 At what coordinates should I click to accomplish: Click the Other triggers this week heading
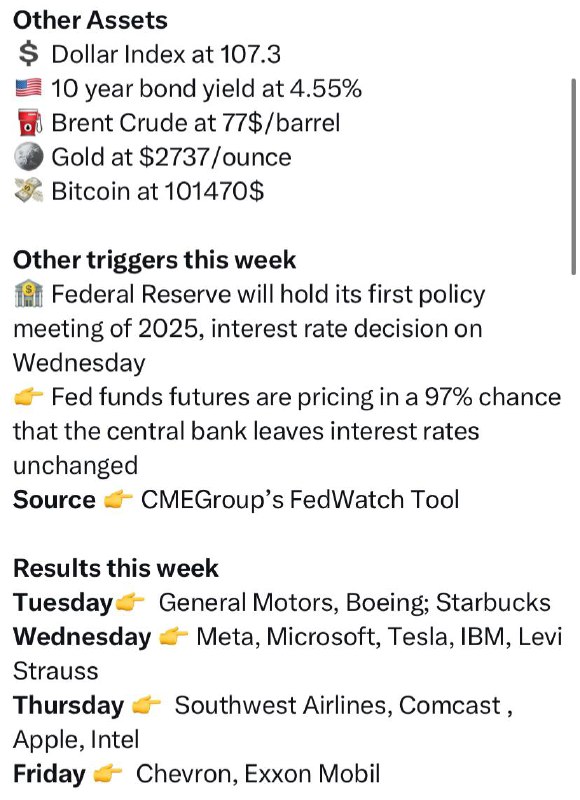pos(154,260)
